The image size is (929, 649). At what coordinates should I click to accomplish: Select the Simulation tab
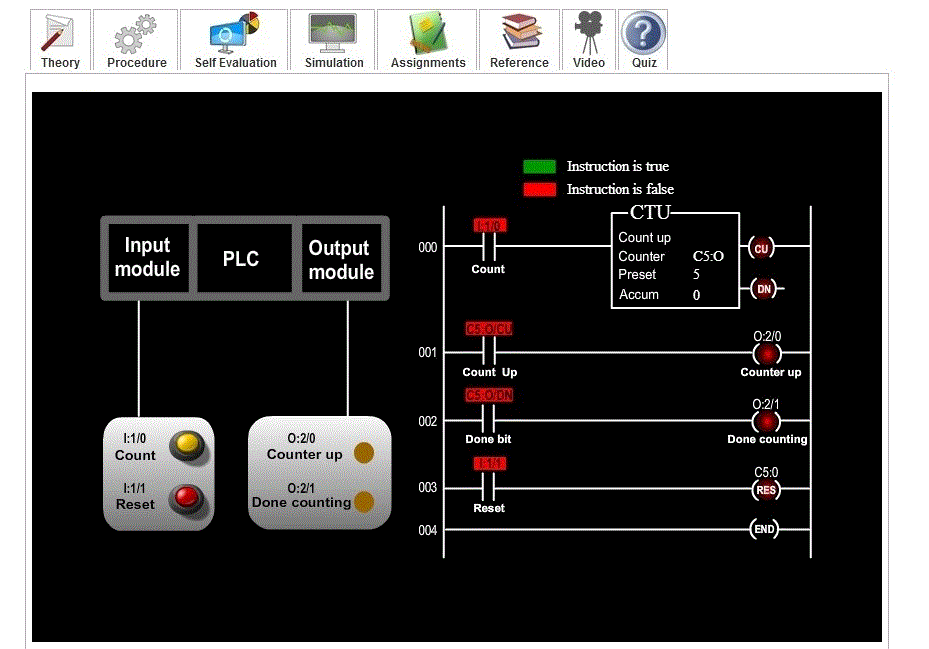tap(334, 40)
